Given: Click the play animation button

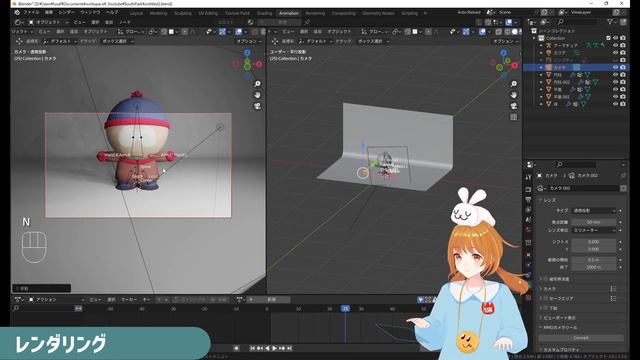Looking at the screenshot, I should click(x=274, y=348).
